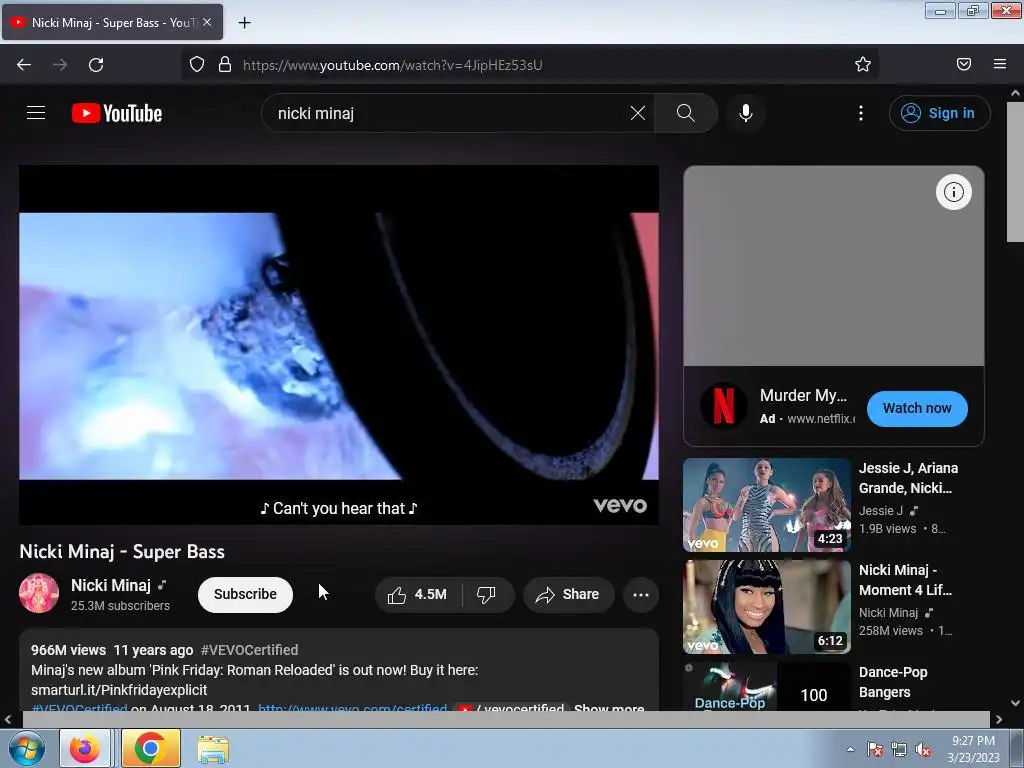Click the vertical scrollbar thumb

pos(1015,171)
